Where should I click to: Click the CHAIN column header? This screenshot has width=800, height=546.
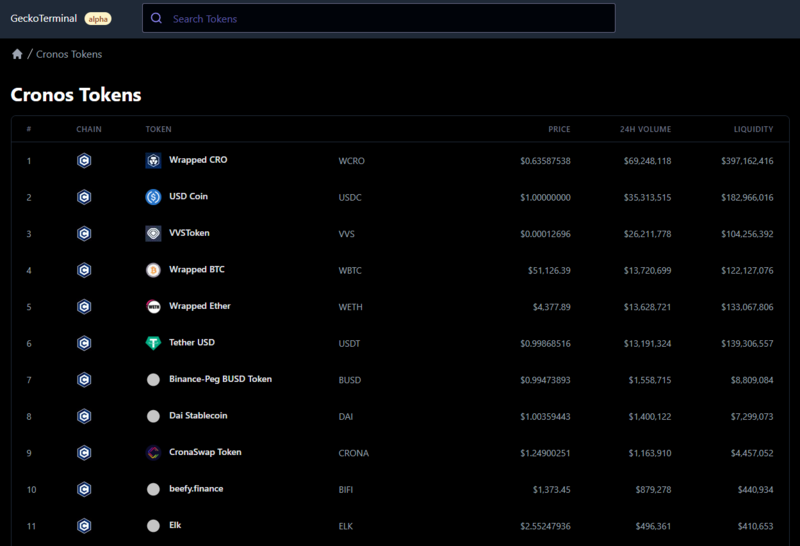pyautogui.click(x=89, y=129)
